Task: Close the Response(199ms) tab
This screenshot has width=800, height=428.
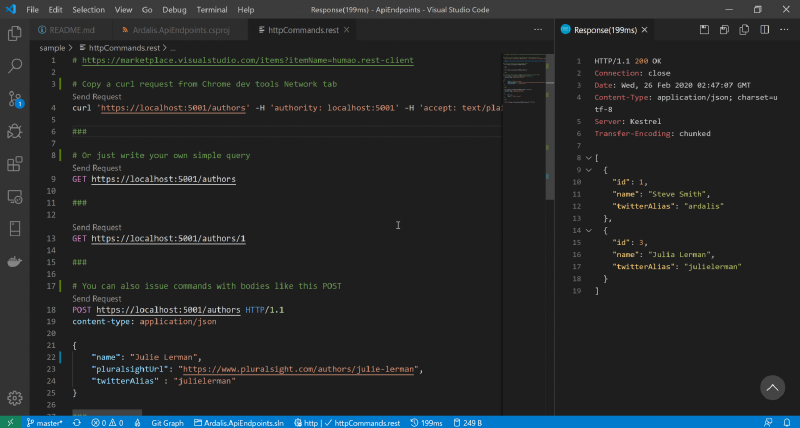Action: [x=644, y=30]
